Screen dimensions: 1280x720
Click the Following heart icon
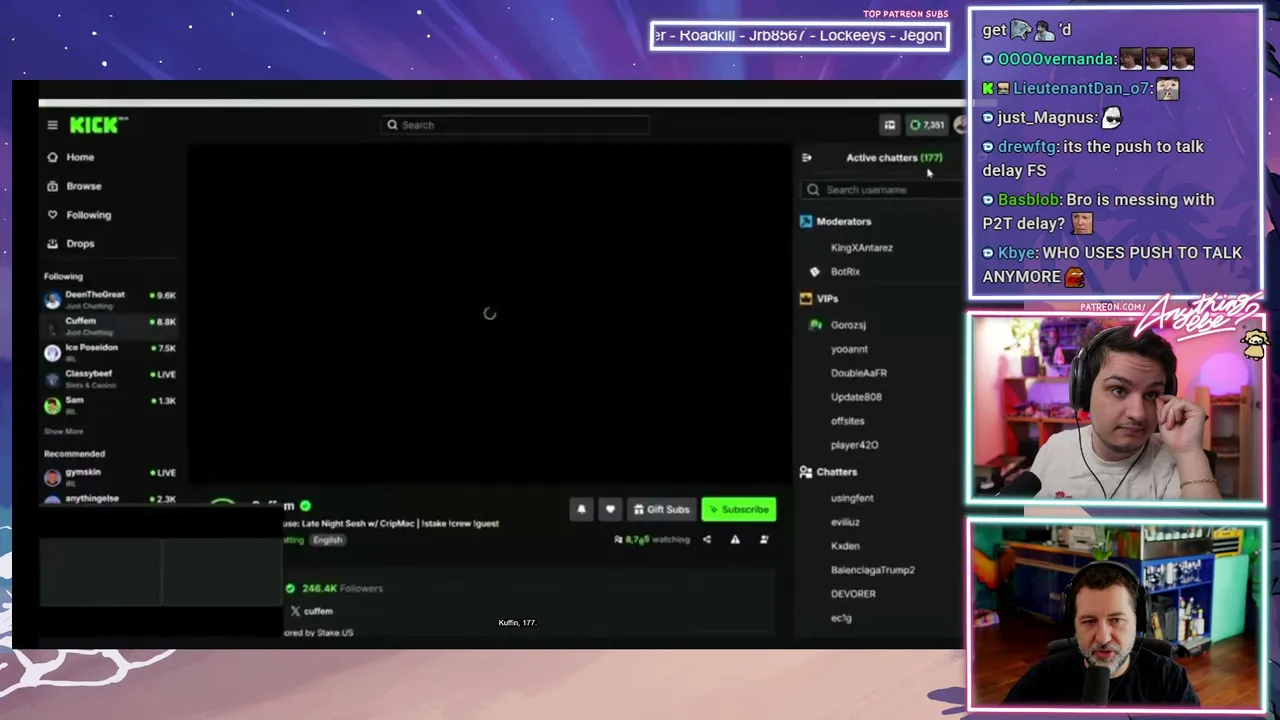pyautogui.click(x=53, y=215)
